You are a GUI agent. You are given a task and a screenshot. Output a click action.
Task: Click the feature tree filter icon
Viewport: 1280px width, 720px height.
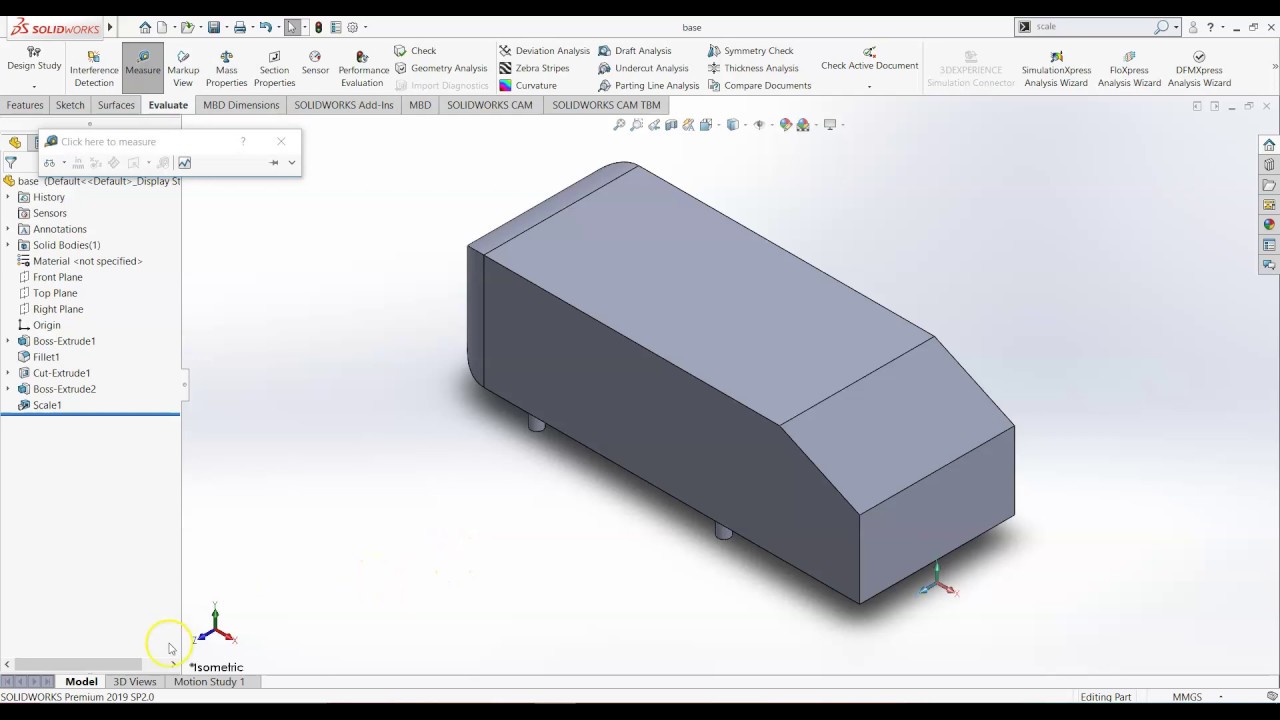(11, 163)
